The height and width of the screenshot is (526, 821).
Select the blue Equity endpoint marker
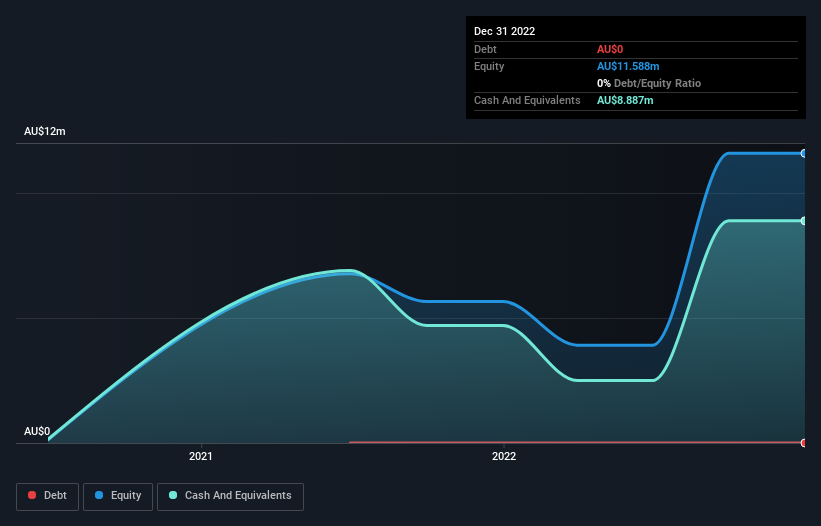click(x=804, y=153)
